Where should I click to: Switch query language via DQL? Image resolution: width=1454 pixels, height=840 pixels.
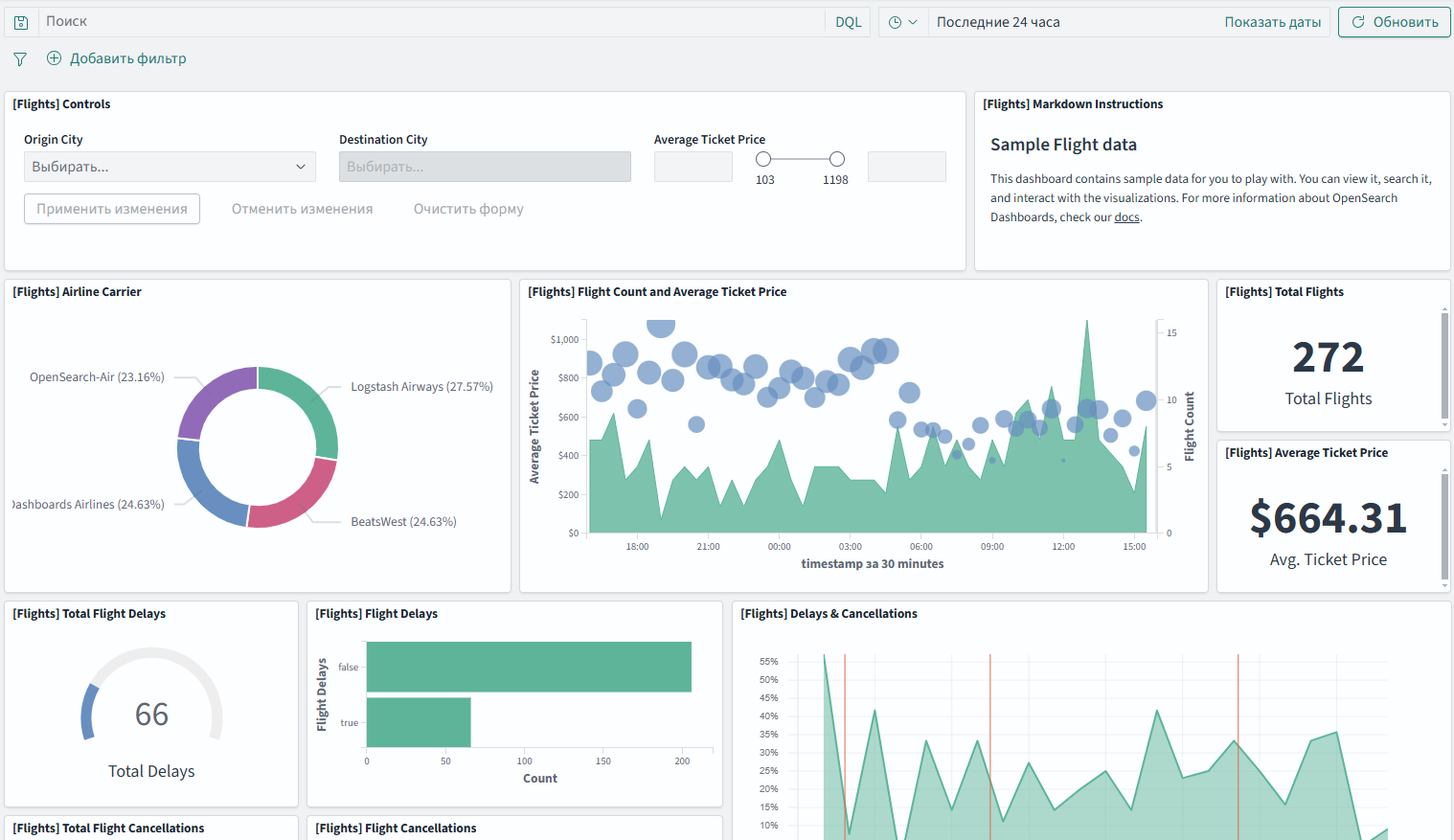click(x=848, y=22)
